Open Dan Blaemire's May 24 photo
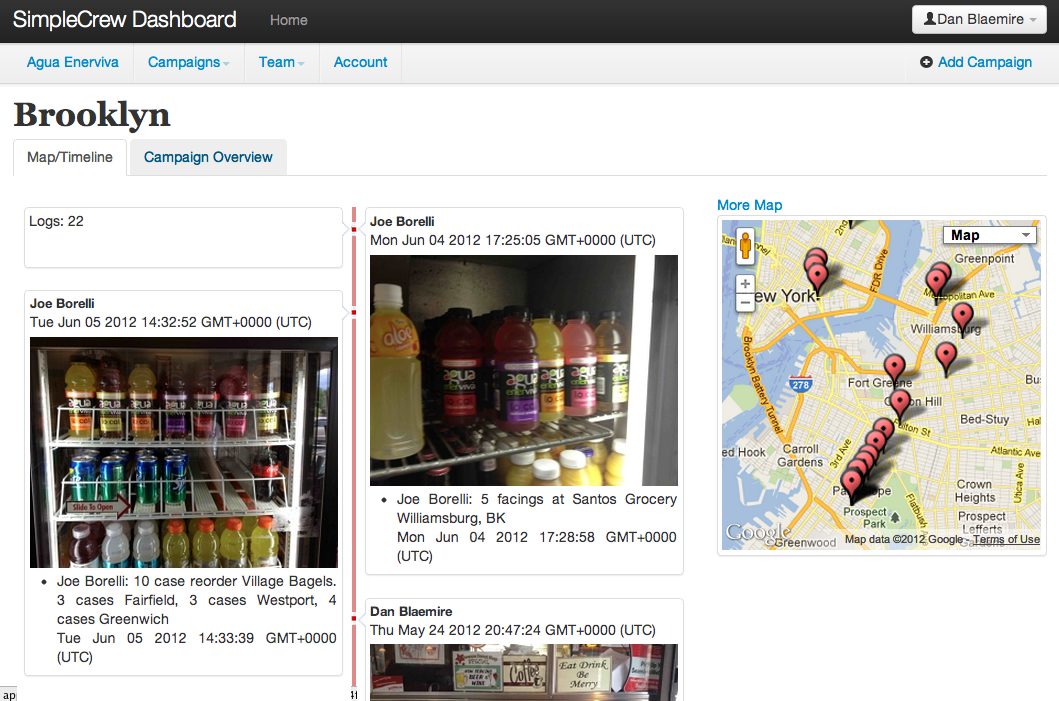 [523, 672]
